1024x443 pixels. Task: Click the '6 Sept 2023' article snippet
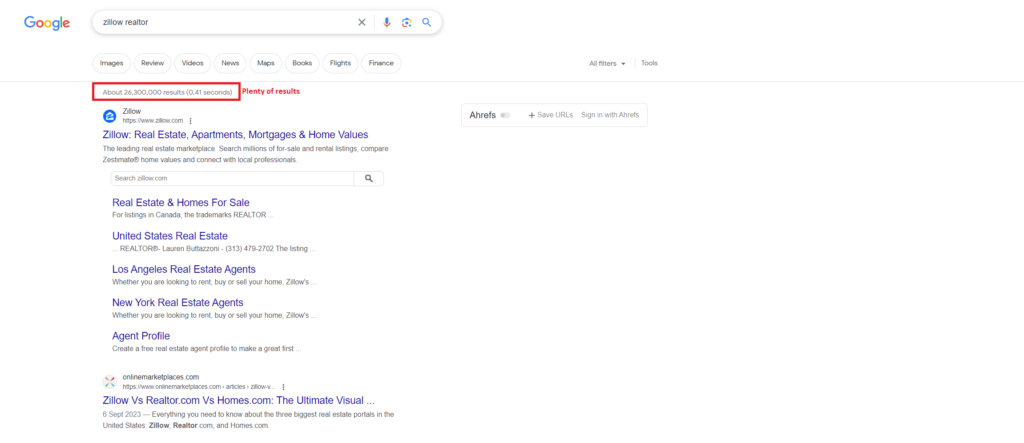[x=248, y=419]
